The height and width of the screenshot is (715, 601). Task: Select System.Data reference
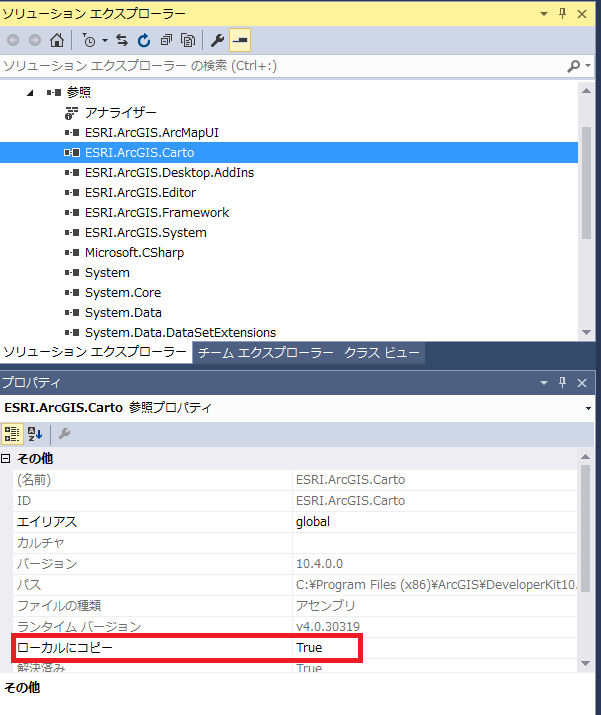(123, 313)
